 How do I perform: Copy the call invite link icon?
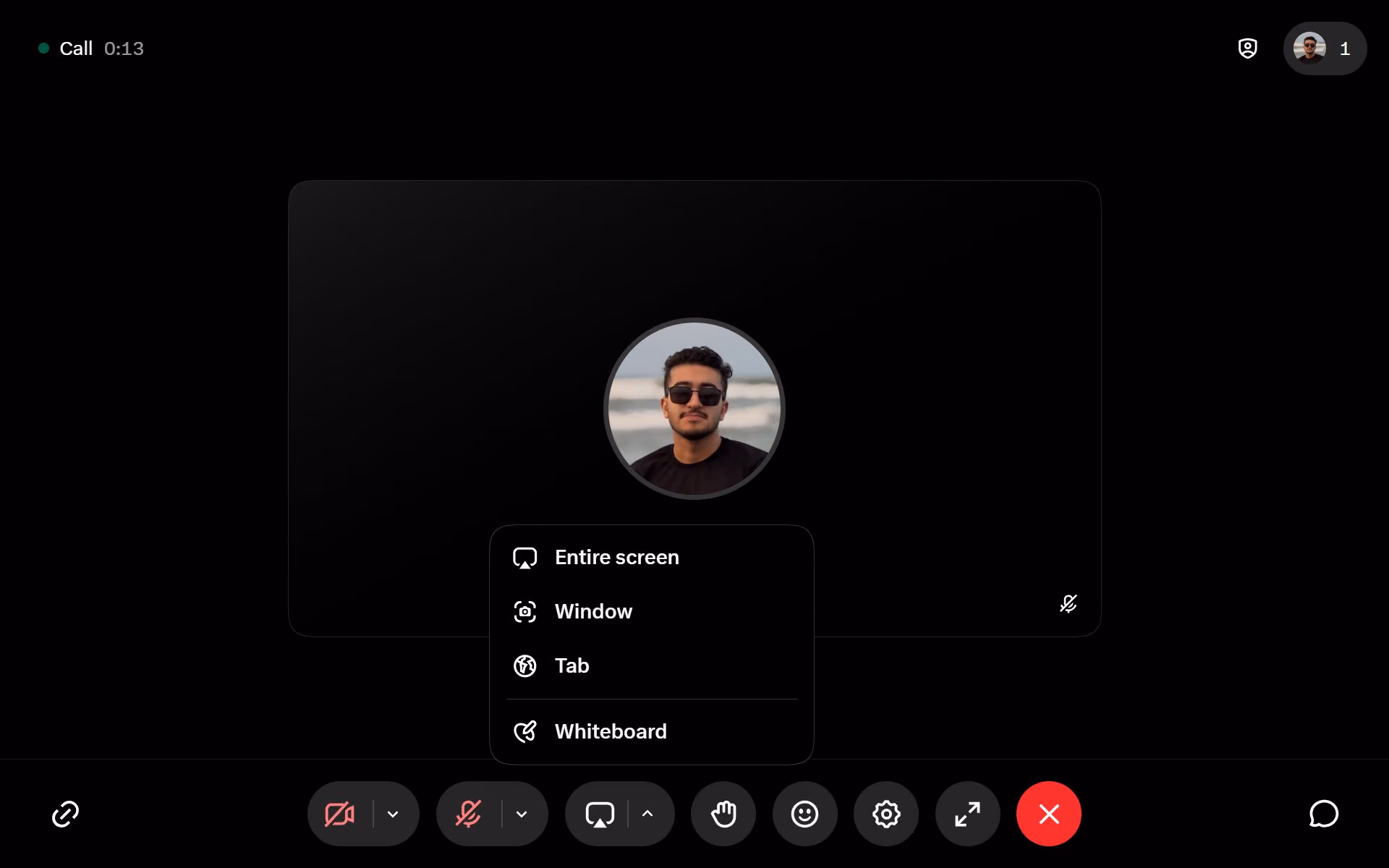[65, 814]
